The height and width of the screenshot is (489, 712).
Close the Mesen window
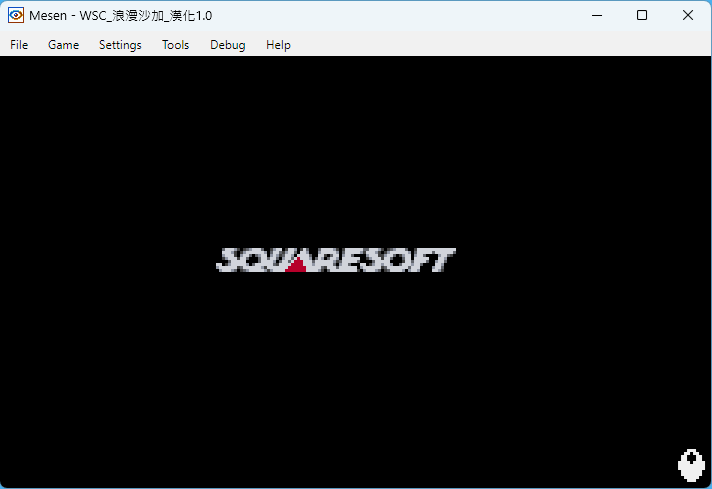click(687, 15)
